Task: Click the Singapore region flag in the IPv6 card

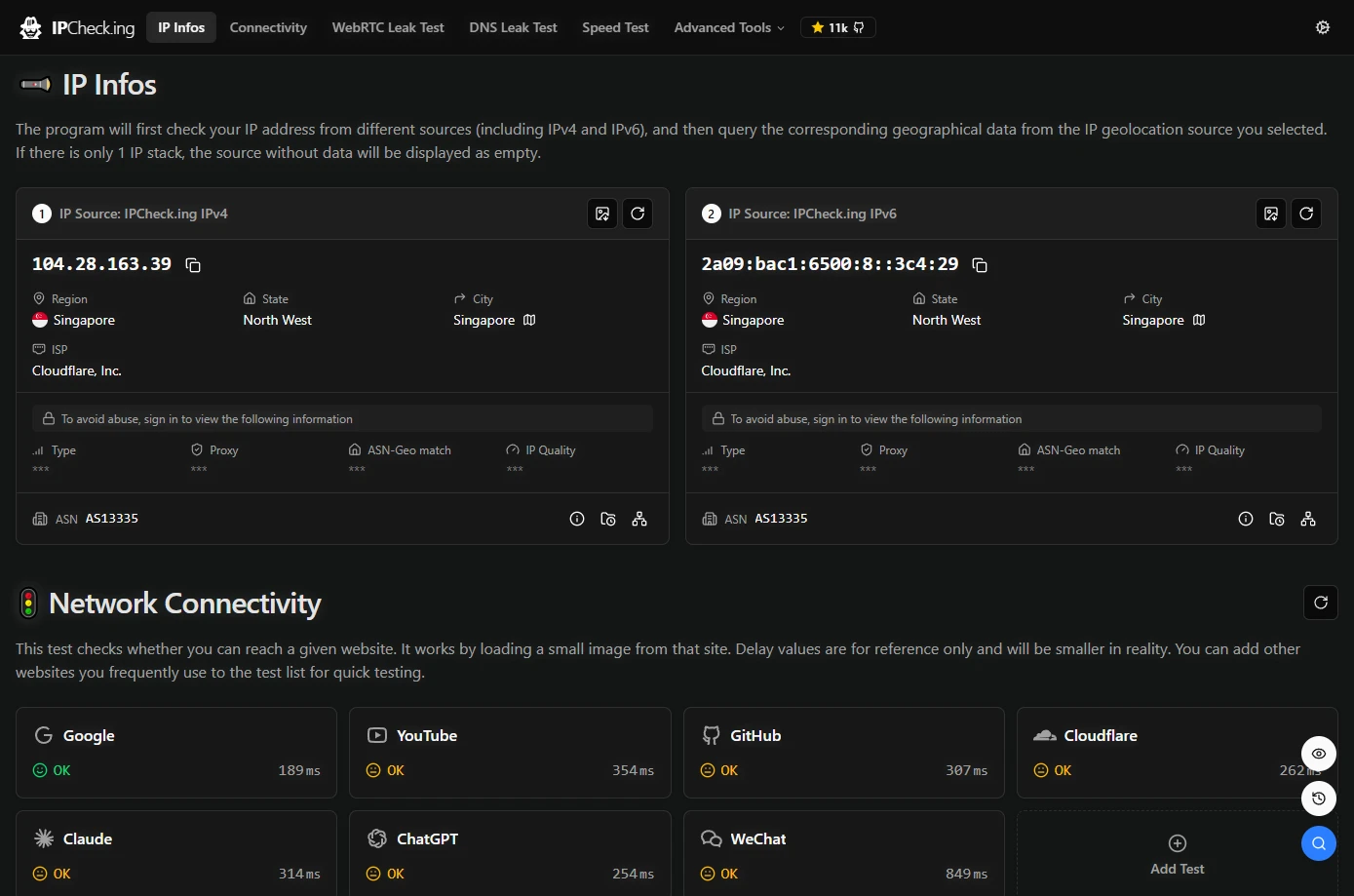Action: 710,320
